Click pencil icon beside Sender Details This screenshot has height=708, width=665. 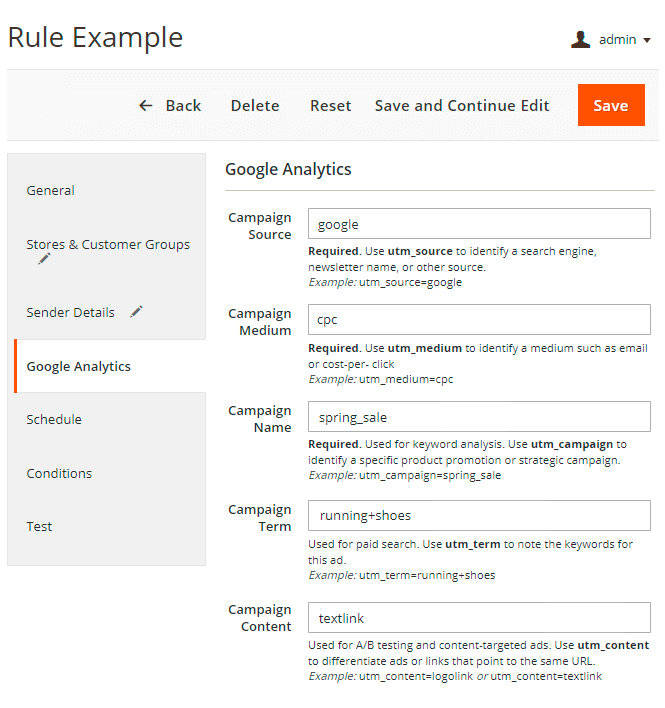(136, 312)
